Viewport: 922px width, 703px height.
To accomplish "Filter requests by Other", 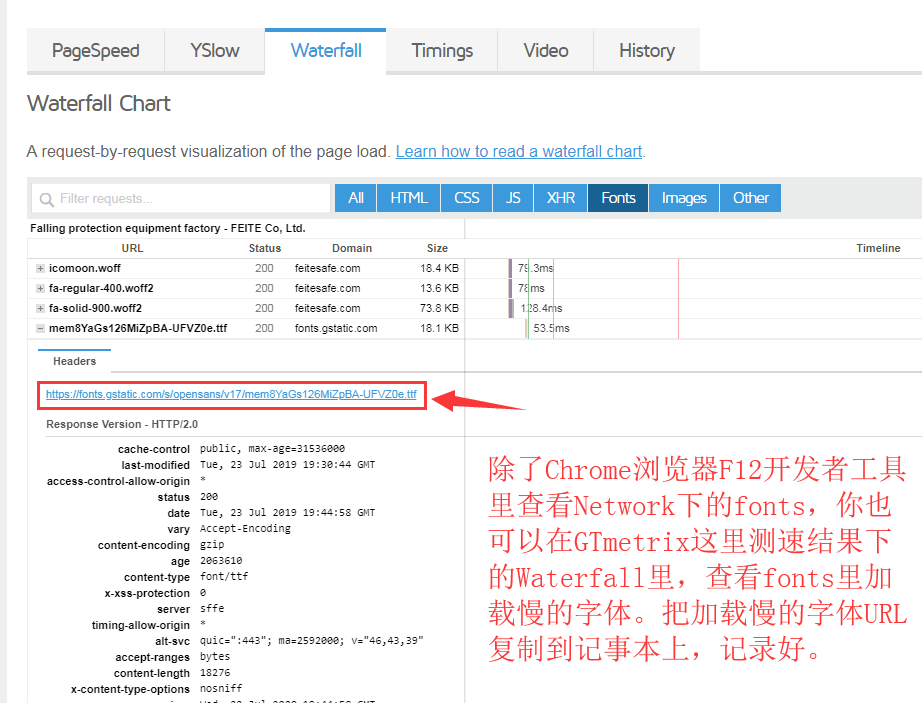I will (750, 198).
